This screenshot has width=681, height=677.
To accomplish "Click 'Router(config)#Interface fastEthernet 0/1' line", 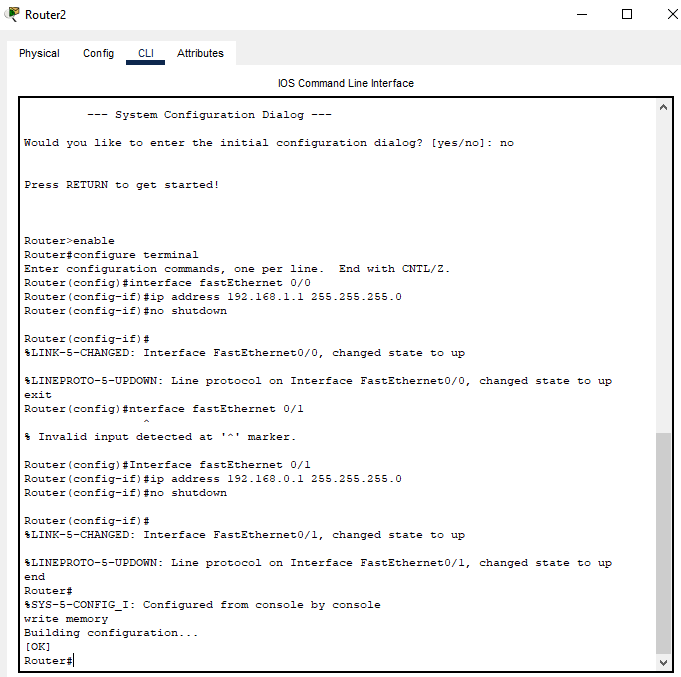I will click(x=167, y=465).
